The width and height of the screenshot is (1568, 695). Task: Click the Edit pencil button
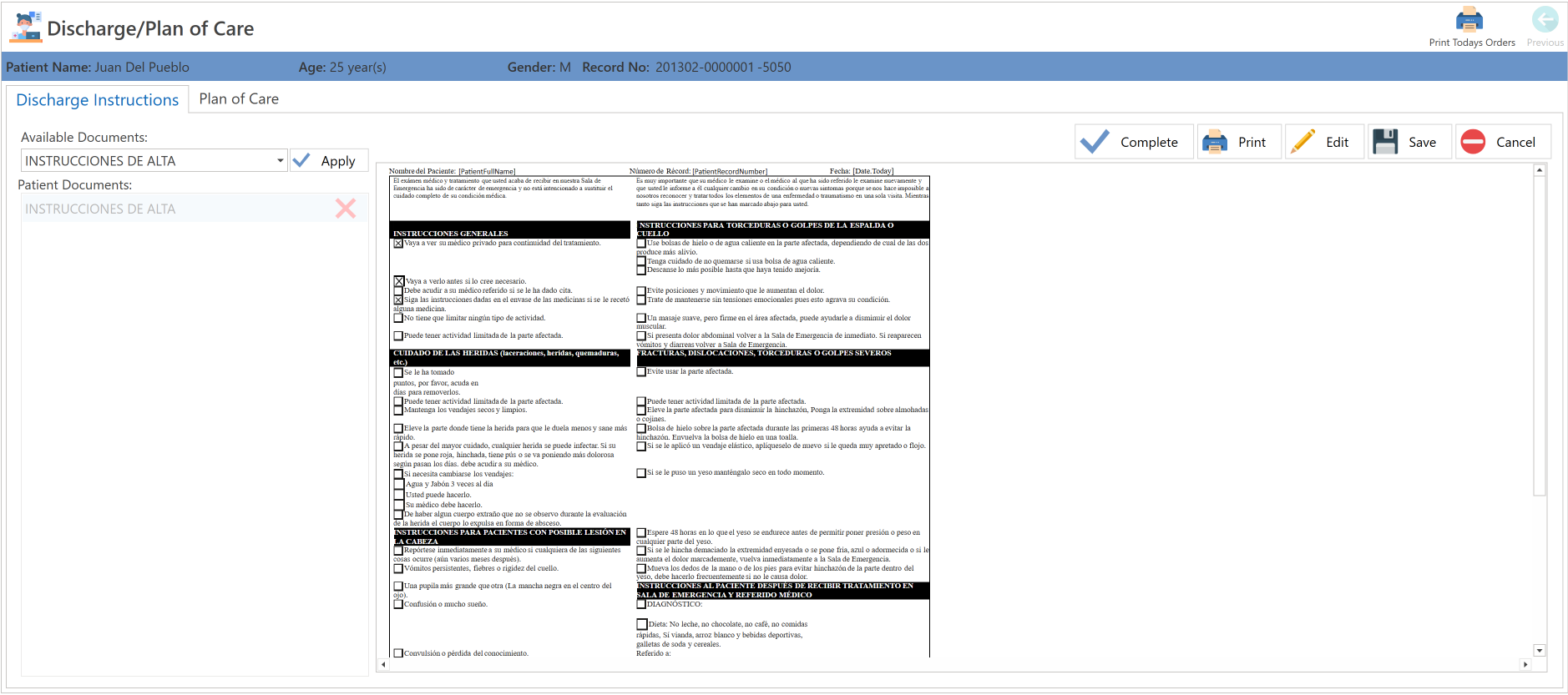point(1324,142)
